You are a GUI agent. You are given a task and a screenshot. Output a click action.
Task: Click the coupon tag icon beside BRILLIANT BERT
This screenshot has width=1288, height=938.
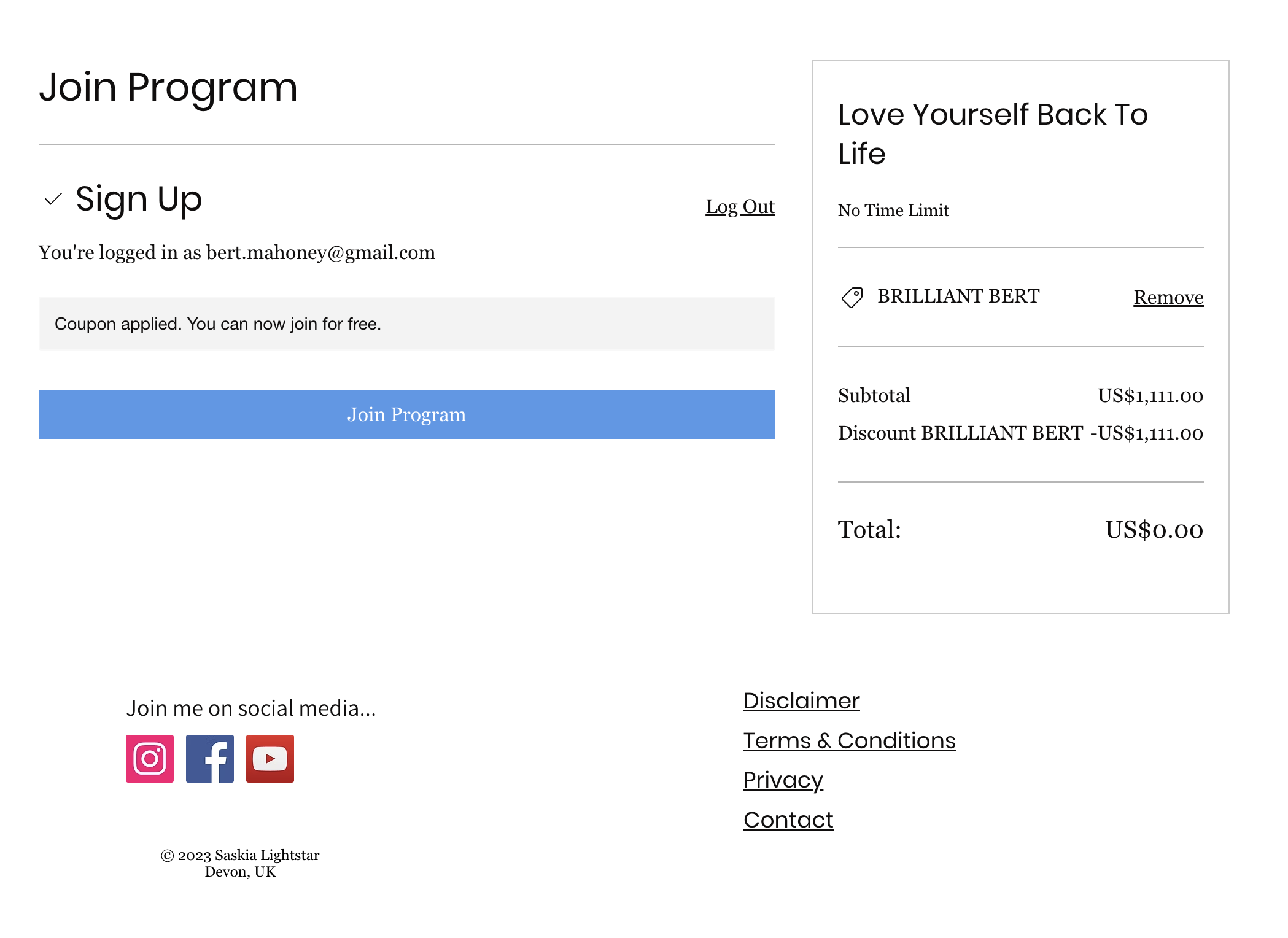[x=852, y=297]
